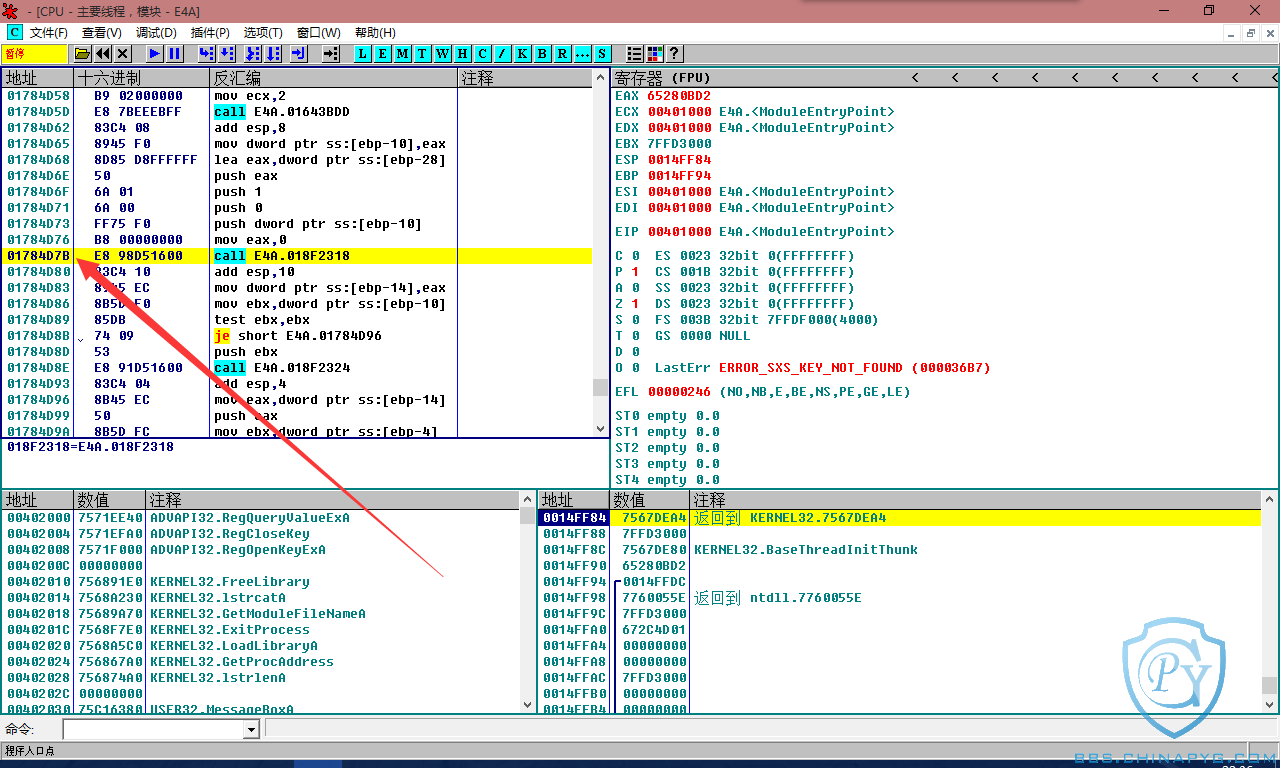The height and width of the screenshot is (768, 1280).
Task: Click into the 命令 command input field
Action: [153, 730]
